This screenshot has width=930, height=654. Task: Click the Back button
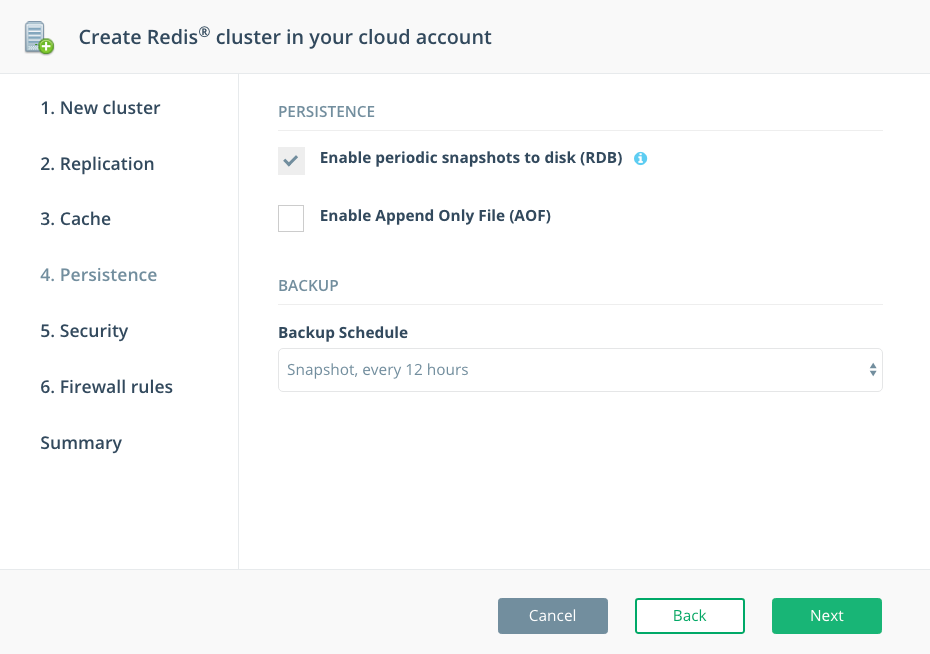(690, 616)
